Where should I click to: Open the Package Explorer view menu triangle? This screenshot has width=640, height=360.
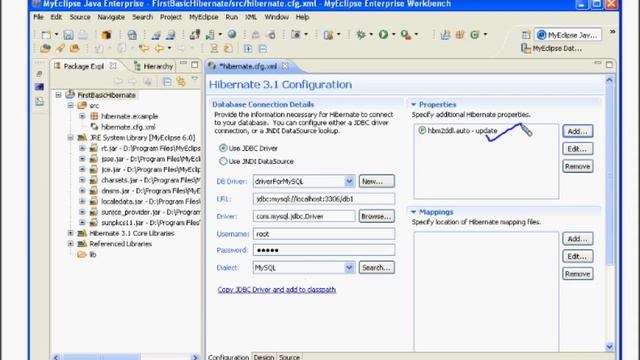pos(195,79)
